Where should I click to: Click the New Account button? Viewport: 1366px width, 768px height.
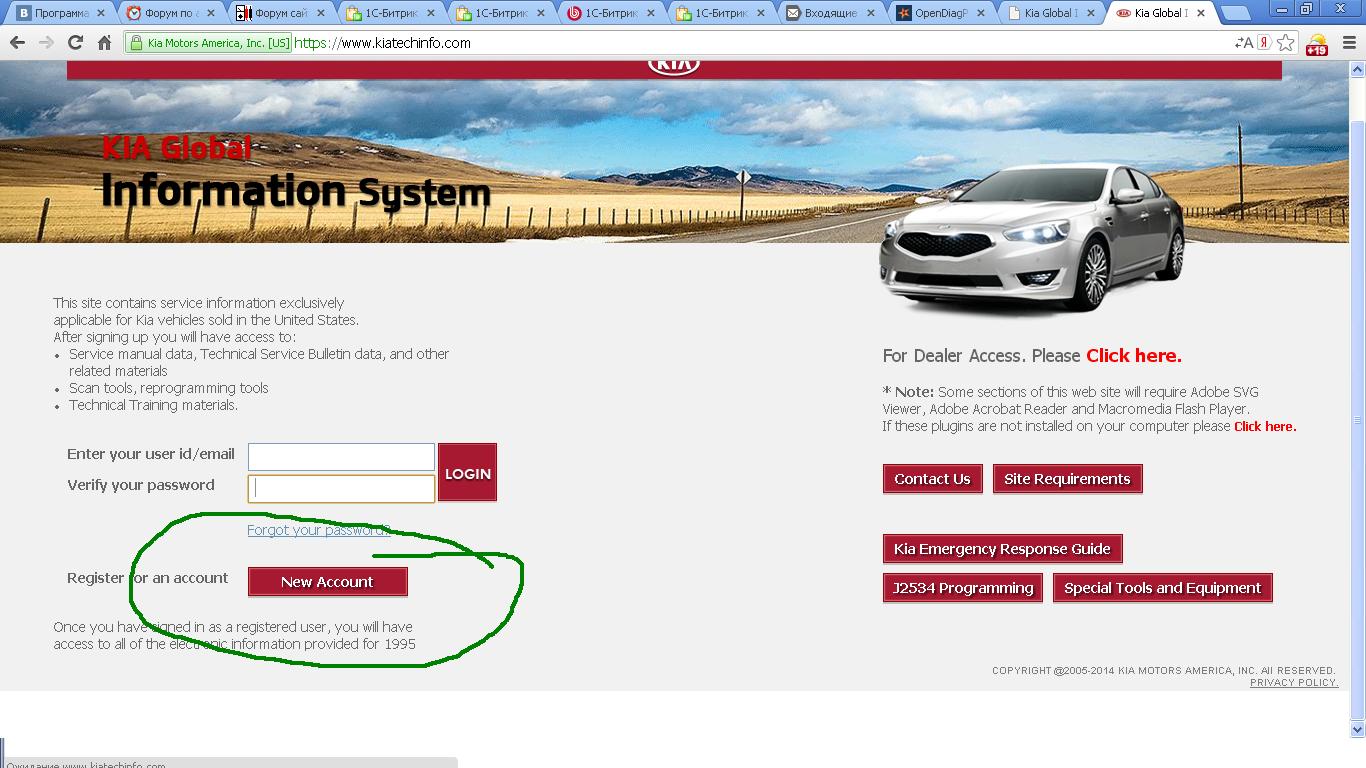[x=327, y=582]
